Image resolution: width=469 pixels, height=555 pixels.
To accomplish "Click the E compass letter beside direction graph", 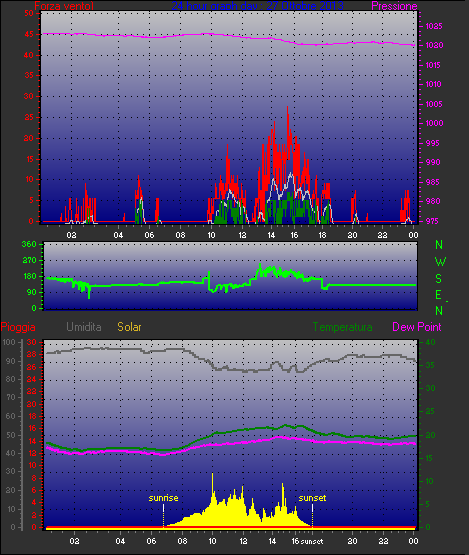I will [x=438, y=295].
